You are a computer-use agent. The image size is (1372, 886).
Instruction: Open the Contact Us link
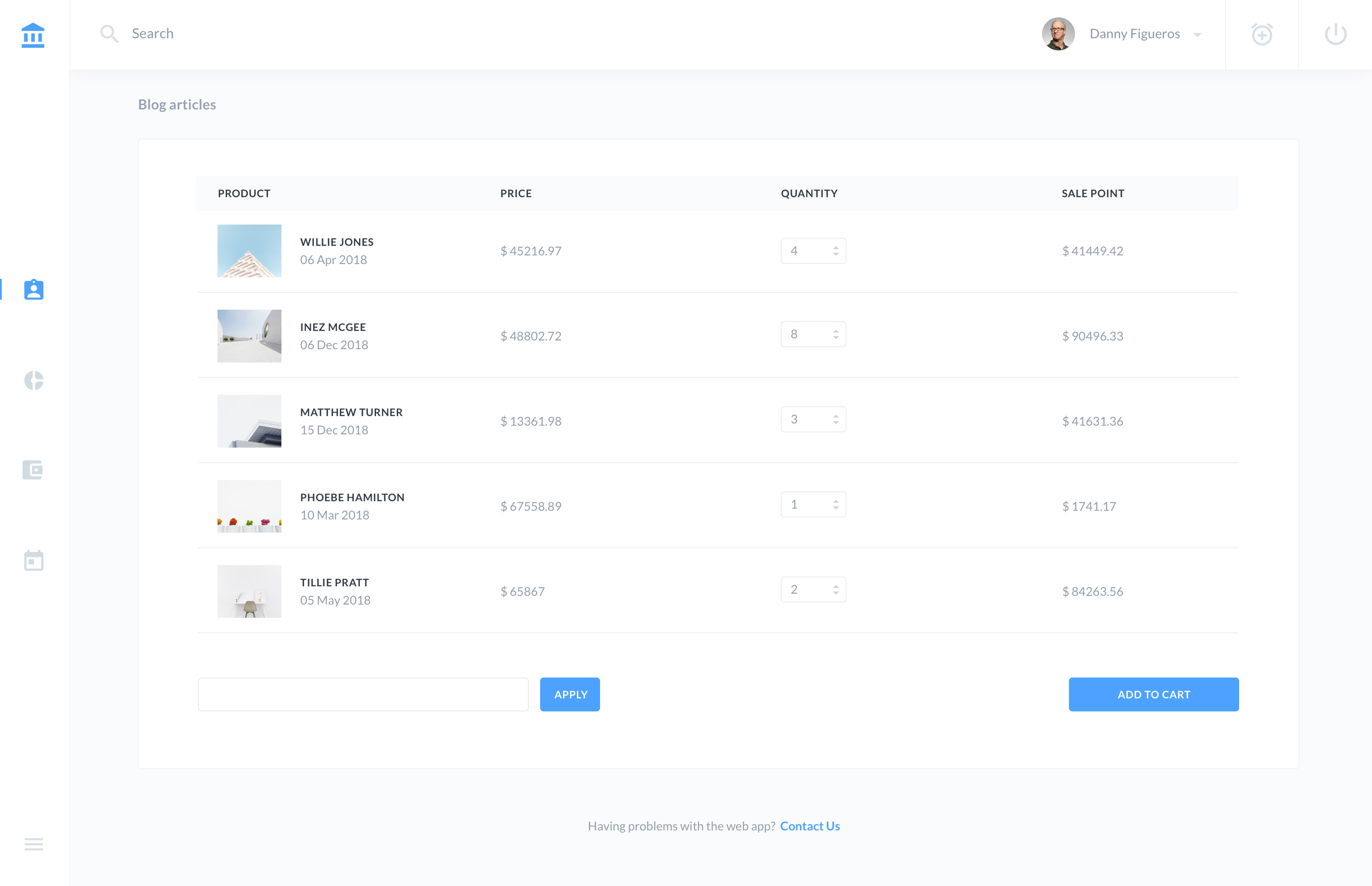pos(810,826)
